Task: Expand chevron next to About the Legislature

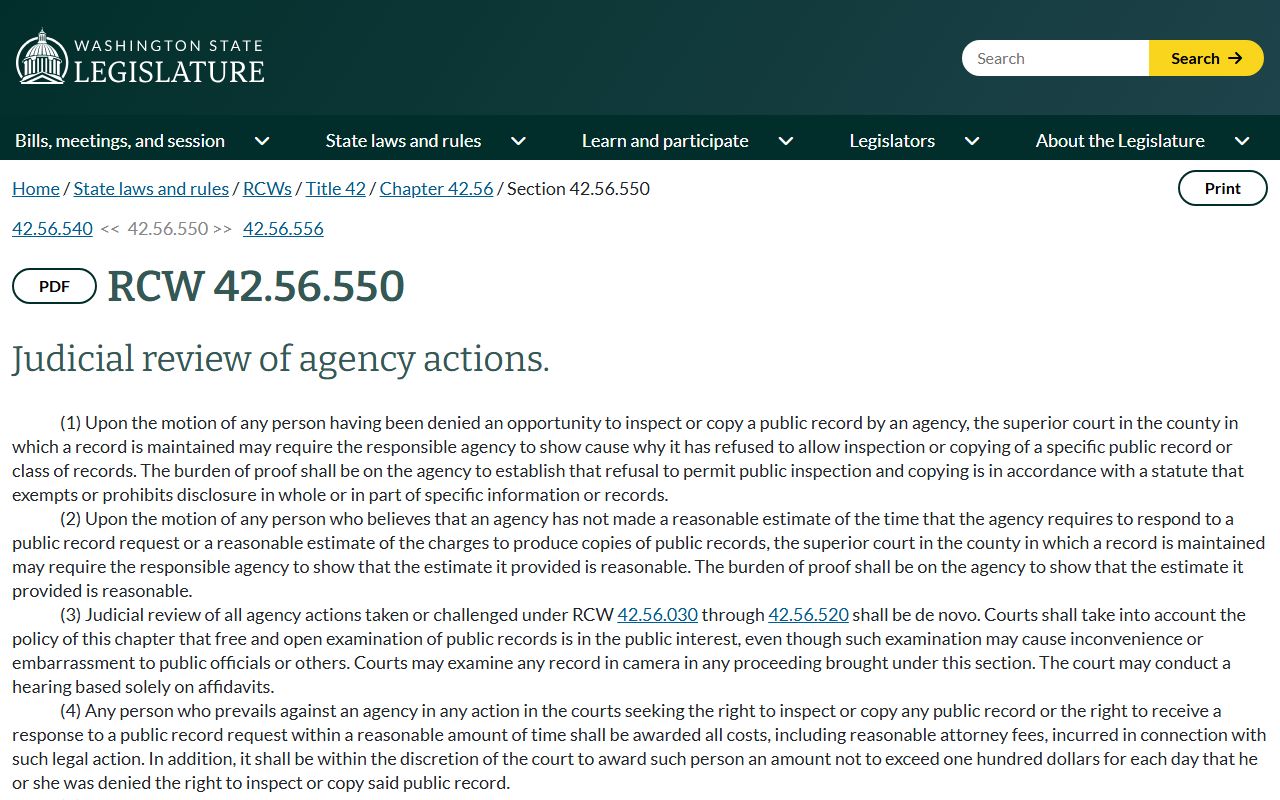Action: [1242, 141]
